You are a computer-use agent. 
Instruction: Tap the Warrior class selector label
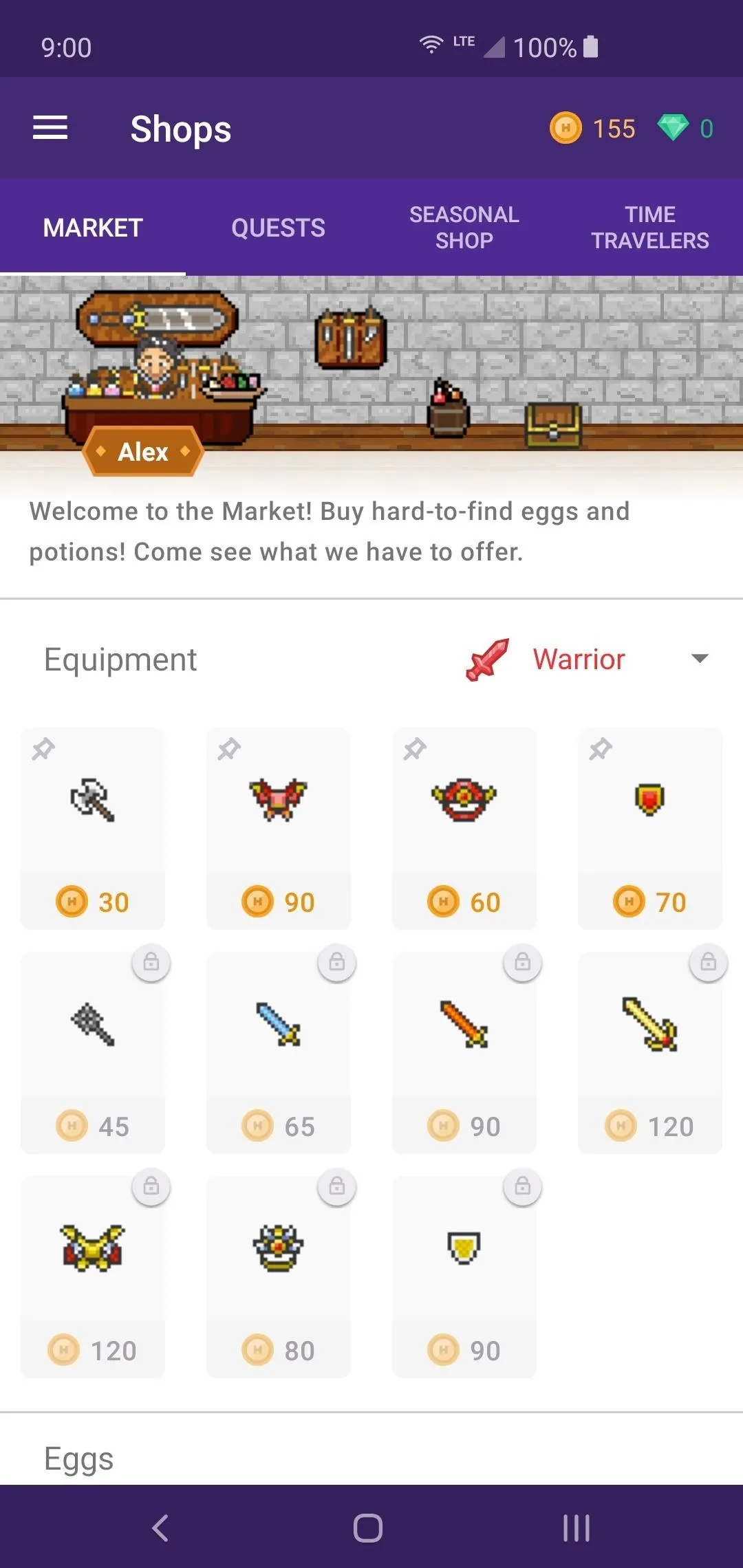click(579, 659)
